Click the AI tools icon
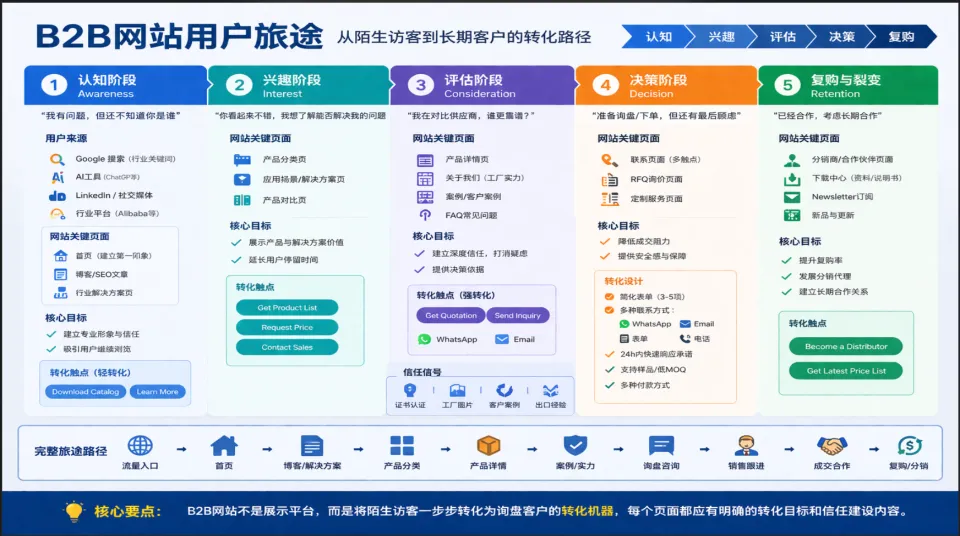960x536 pixels. pyautogui.click(x=58, y=177)
